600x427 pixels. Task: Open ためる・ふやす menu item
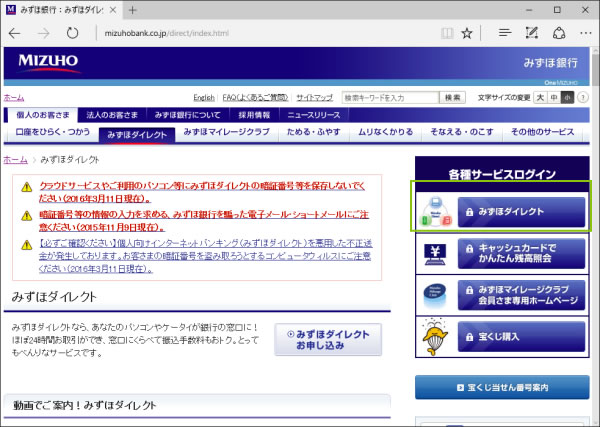point(314,132)
